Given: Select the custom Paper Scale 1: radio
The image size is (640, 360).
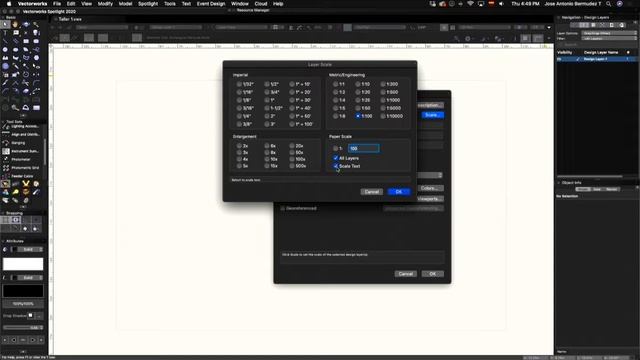Looking at the screenshot, I should point(336,149).
